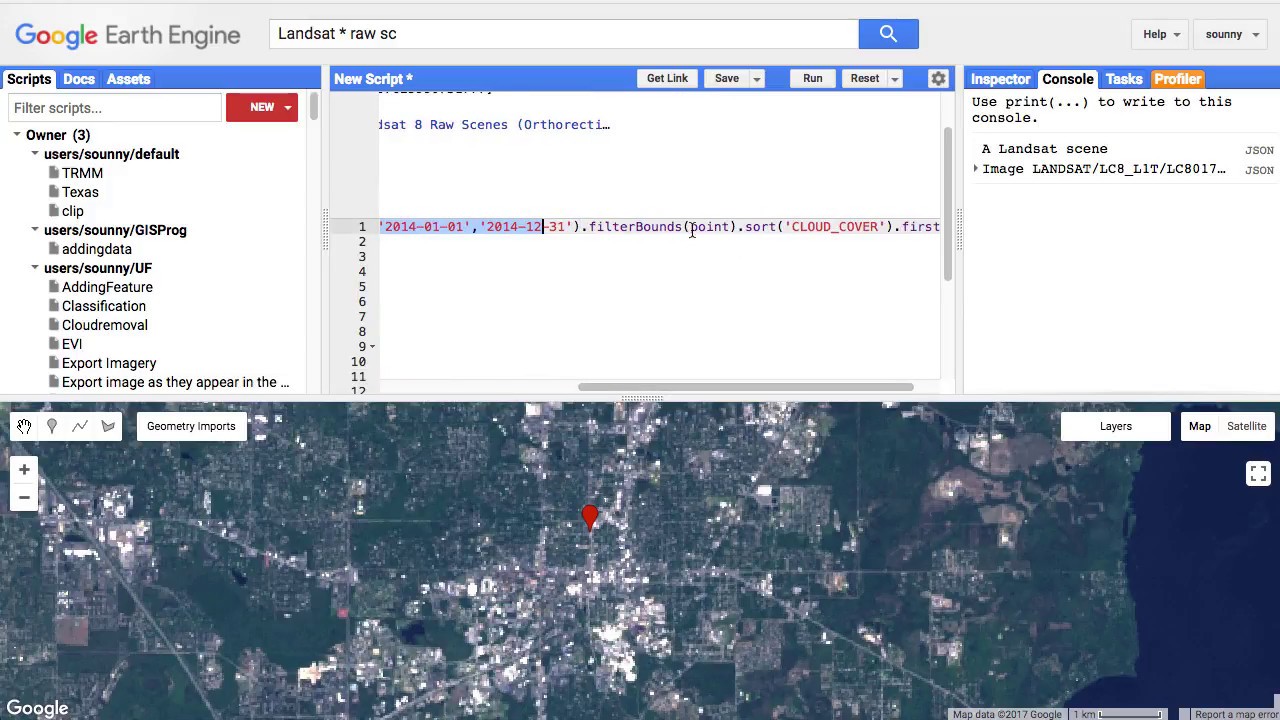Open the Profiler tab
Viewport: 1280px width, 720px height.
tap(1178, 79)
